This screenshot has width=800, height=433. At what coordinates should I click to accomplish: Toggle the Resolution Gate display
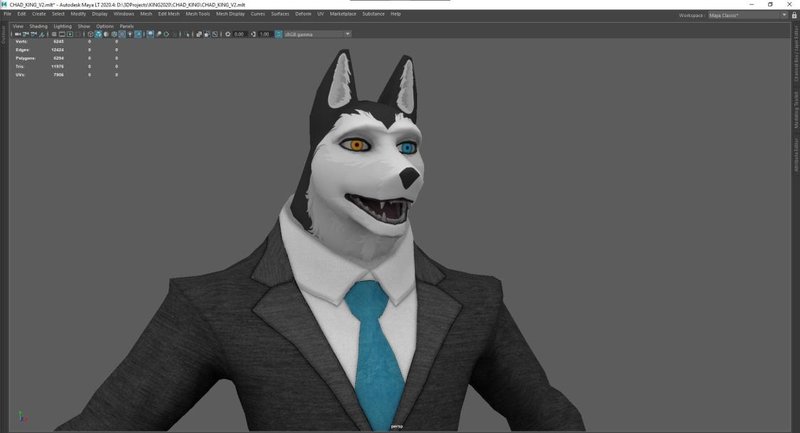coord(70,34)
